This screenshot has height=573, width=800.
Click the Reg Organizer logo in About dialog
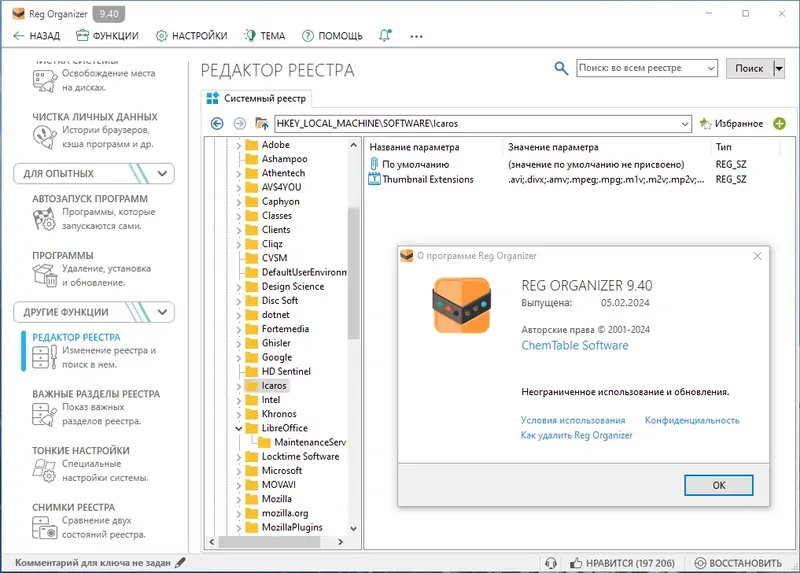[x=462, y=306]
